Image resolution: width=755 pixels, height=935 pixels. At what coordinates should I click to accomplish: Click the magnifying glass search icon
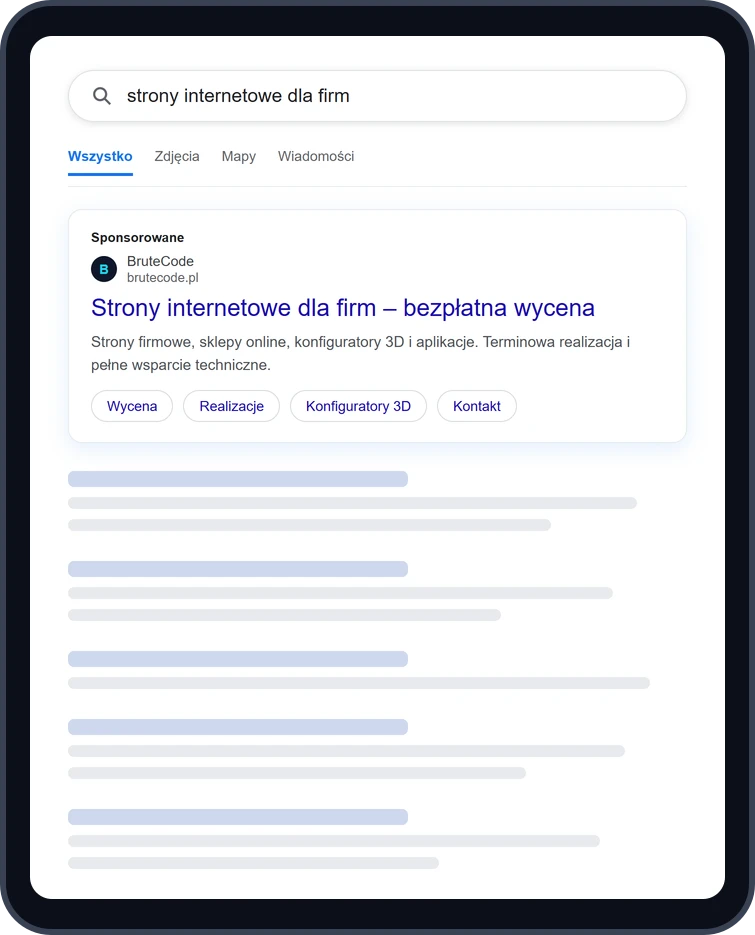(102, 96)
